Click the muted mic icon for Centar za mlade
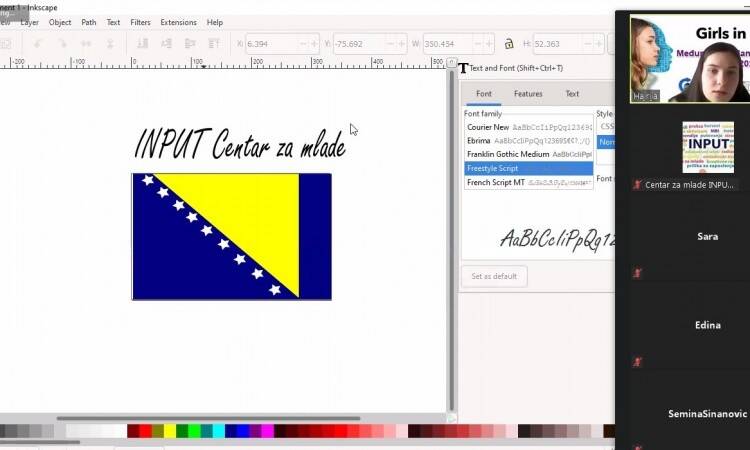750x450 pixels. tap(637, 185)
